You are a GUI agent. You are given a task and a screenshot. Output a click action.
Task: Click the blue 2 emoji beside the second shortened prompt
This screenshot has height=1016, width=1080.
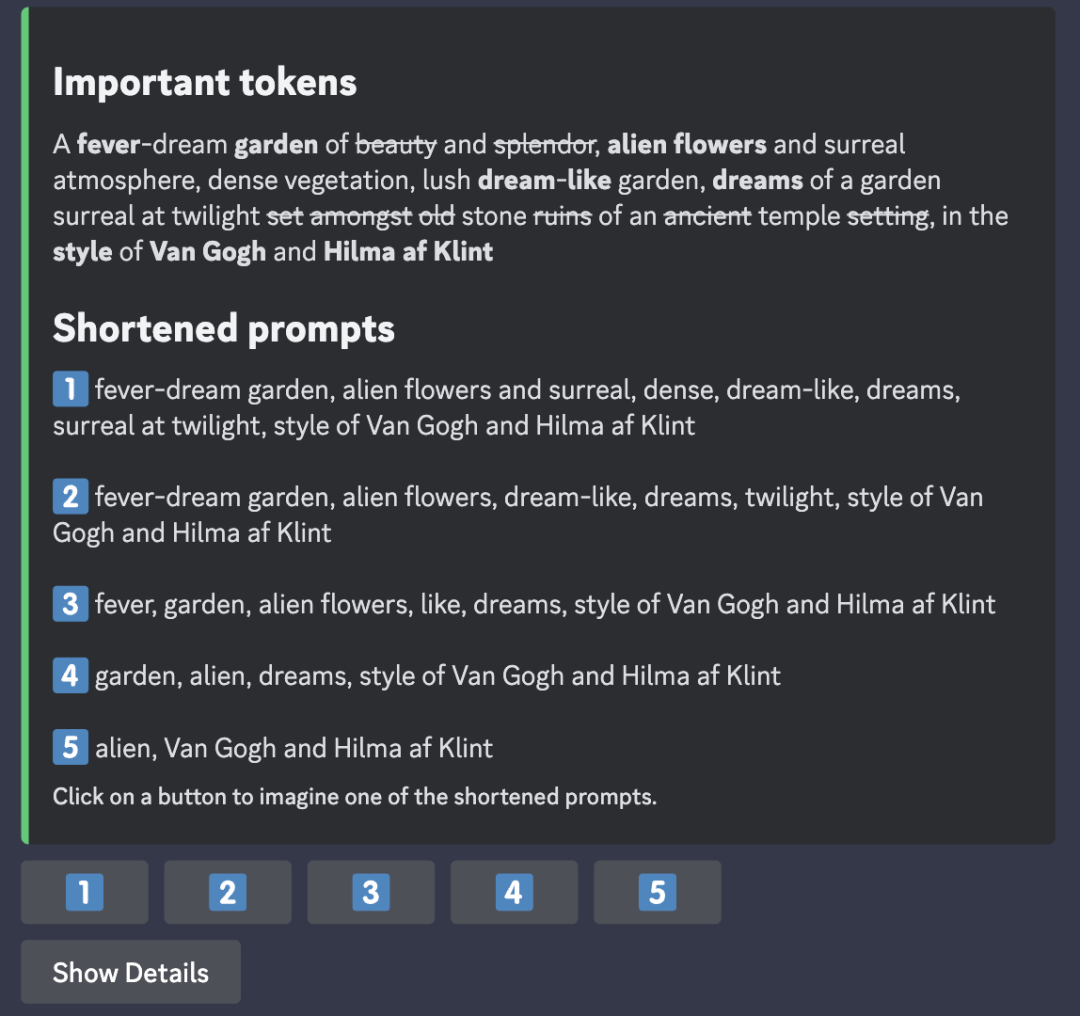(x=70, y=497)
